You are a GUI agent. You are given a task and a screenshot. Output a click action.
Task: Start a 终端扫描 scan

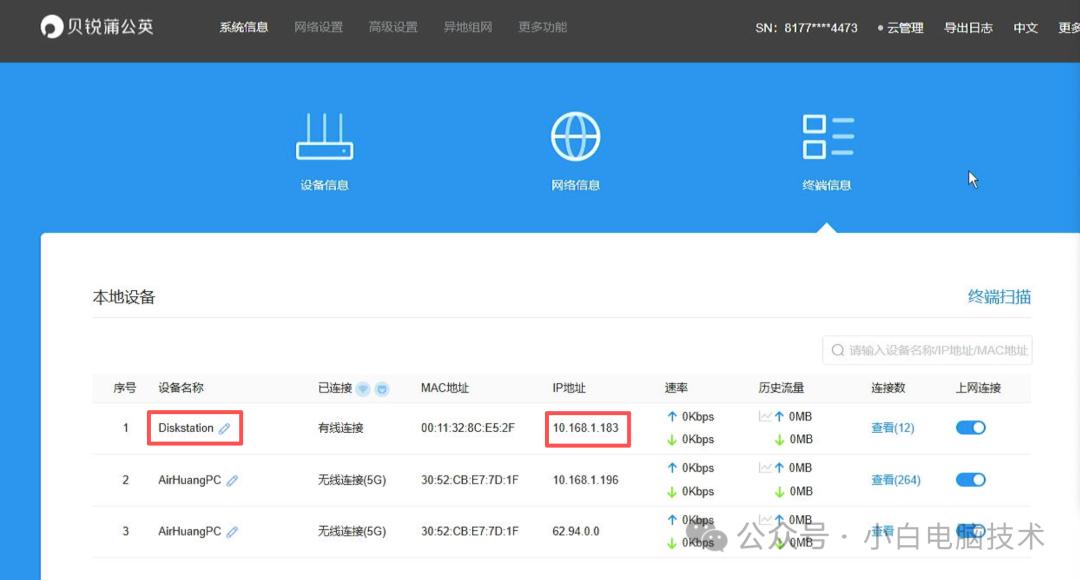click(x=997, y=296)
